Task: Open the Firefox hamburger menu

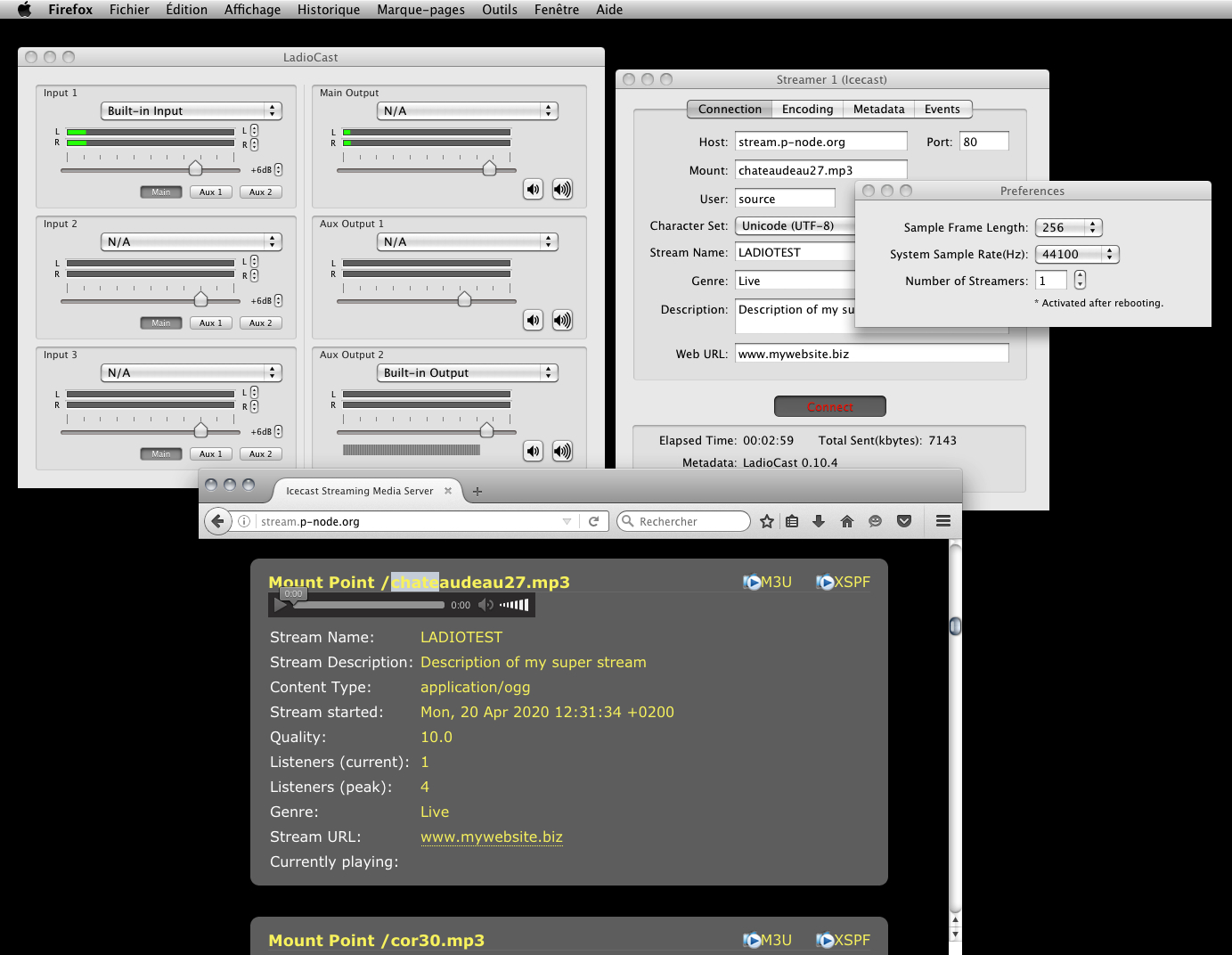Action: coord(943,521)
